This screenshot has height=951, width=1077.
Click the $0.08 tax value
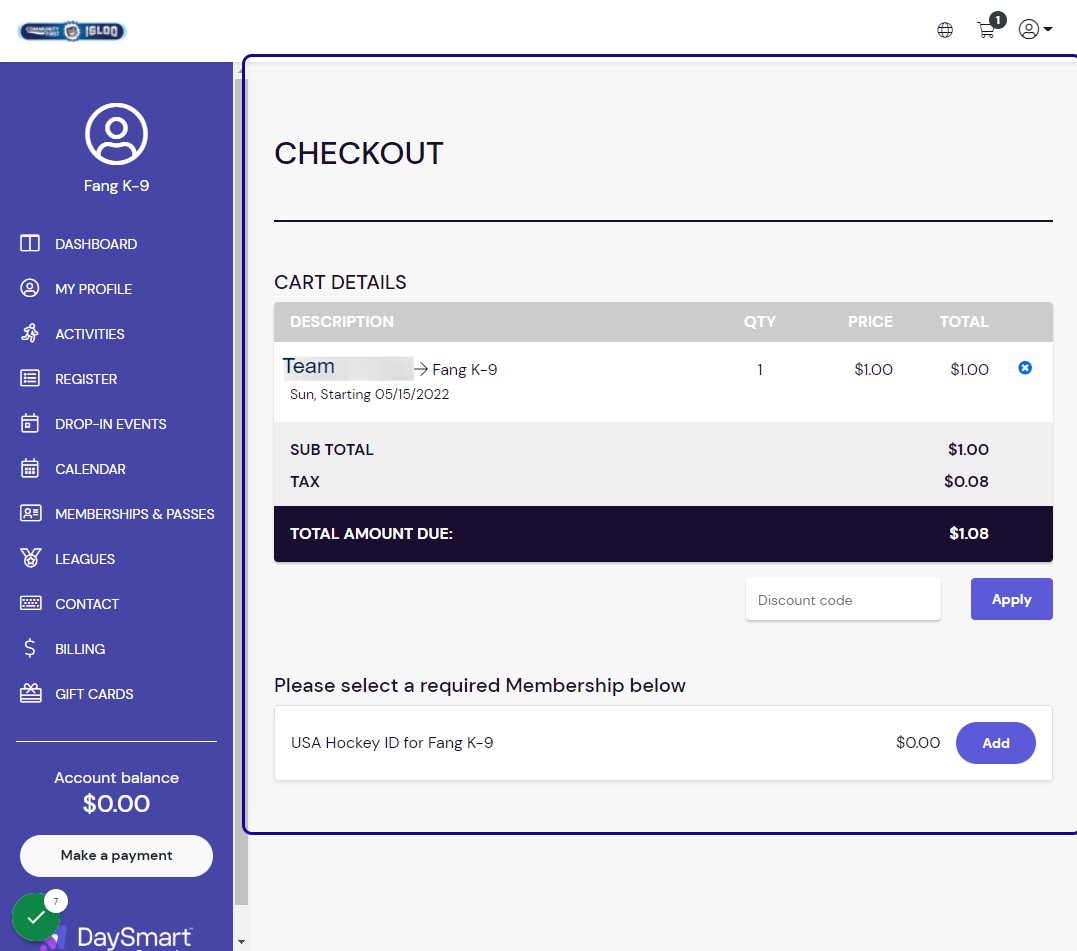966,481
